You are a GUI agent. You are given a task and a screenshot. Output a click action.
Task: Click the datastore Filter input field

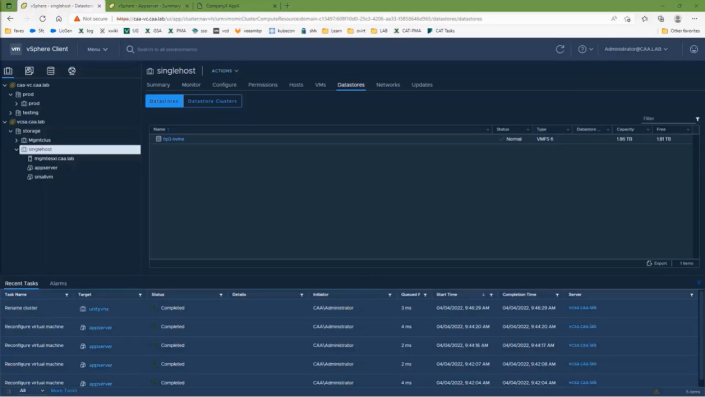668,119
